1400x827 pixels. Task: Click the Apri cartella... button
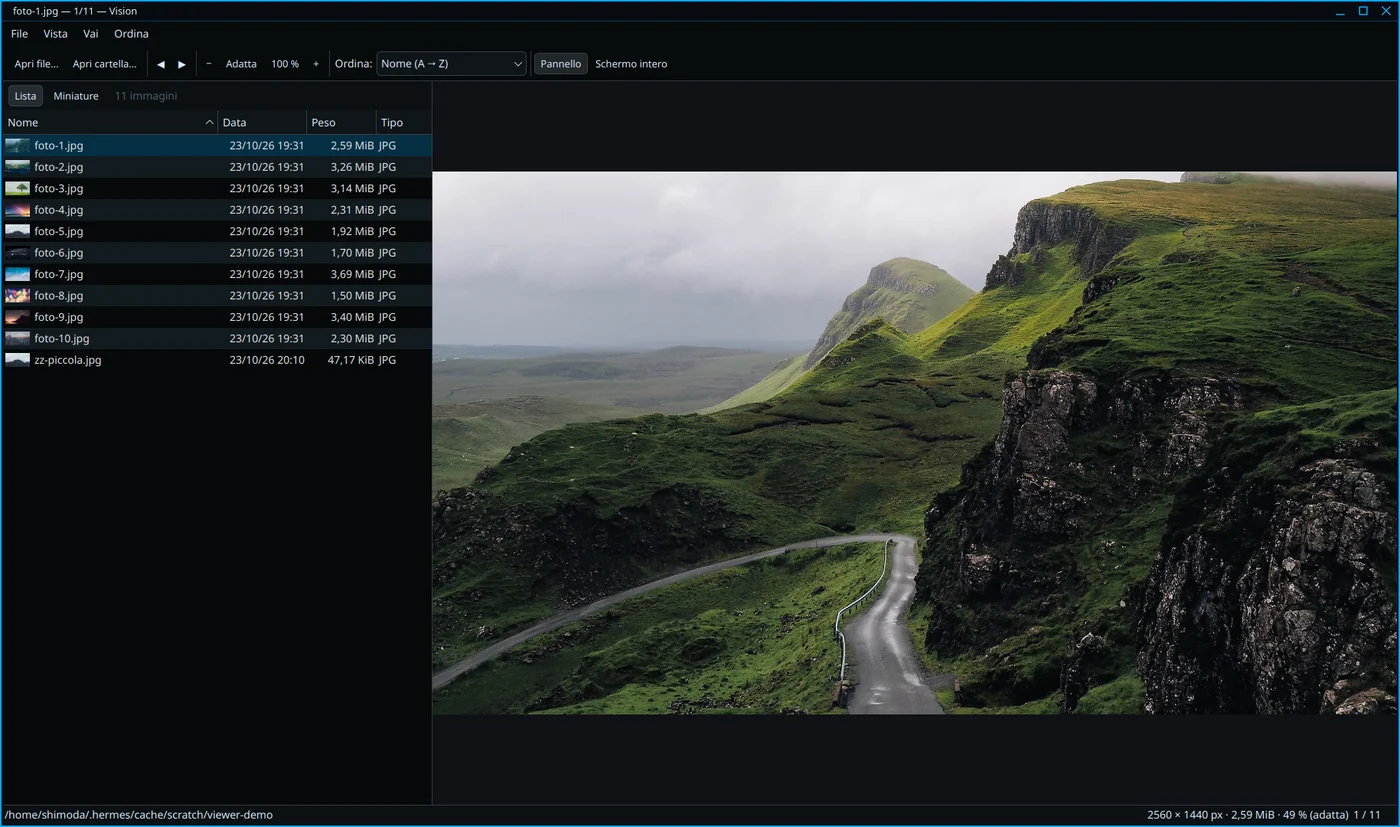104,64
